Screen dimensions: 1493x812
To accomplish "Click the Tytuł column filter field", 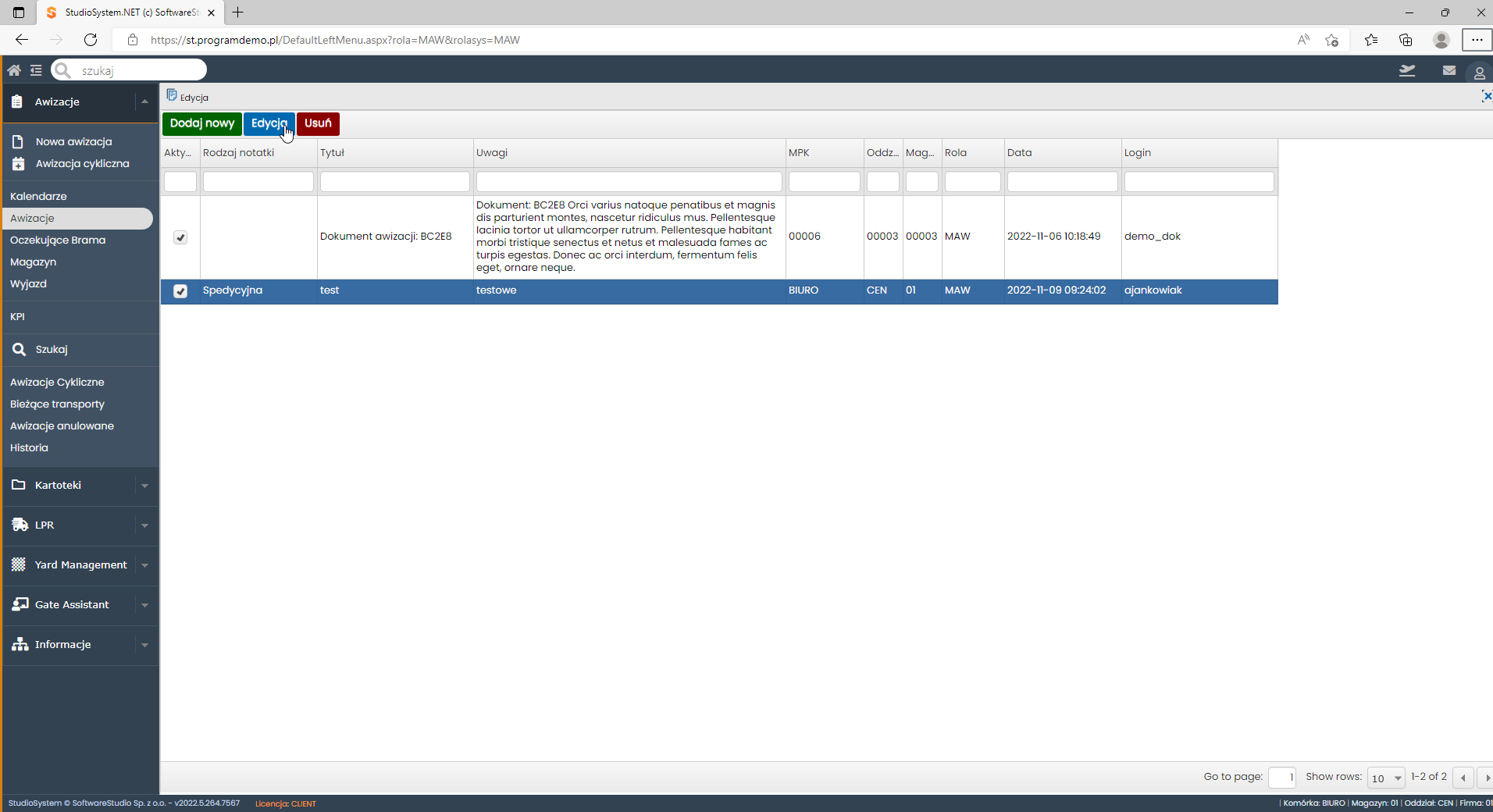I will pyautogui.click(x=395, y=182).
